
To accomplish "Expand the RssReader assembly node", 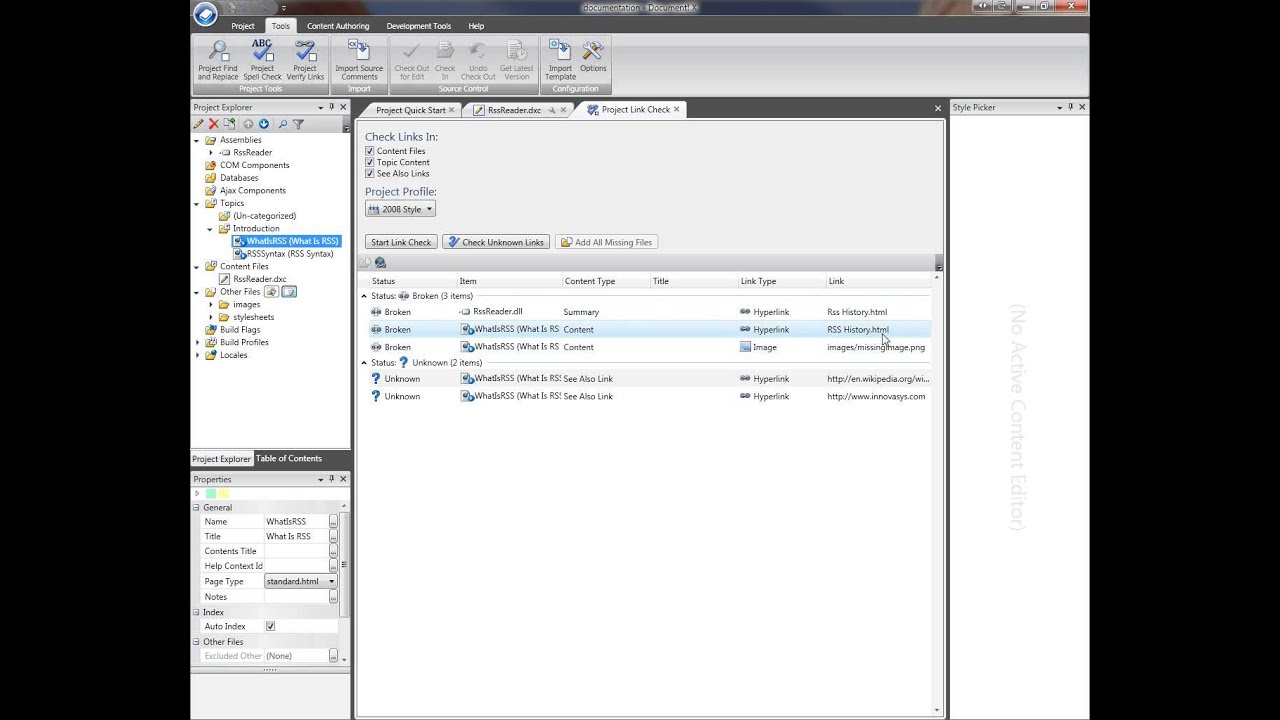I will coord(211,153).
